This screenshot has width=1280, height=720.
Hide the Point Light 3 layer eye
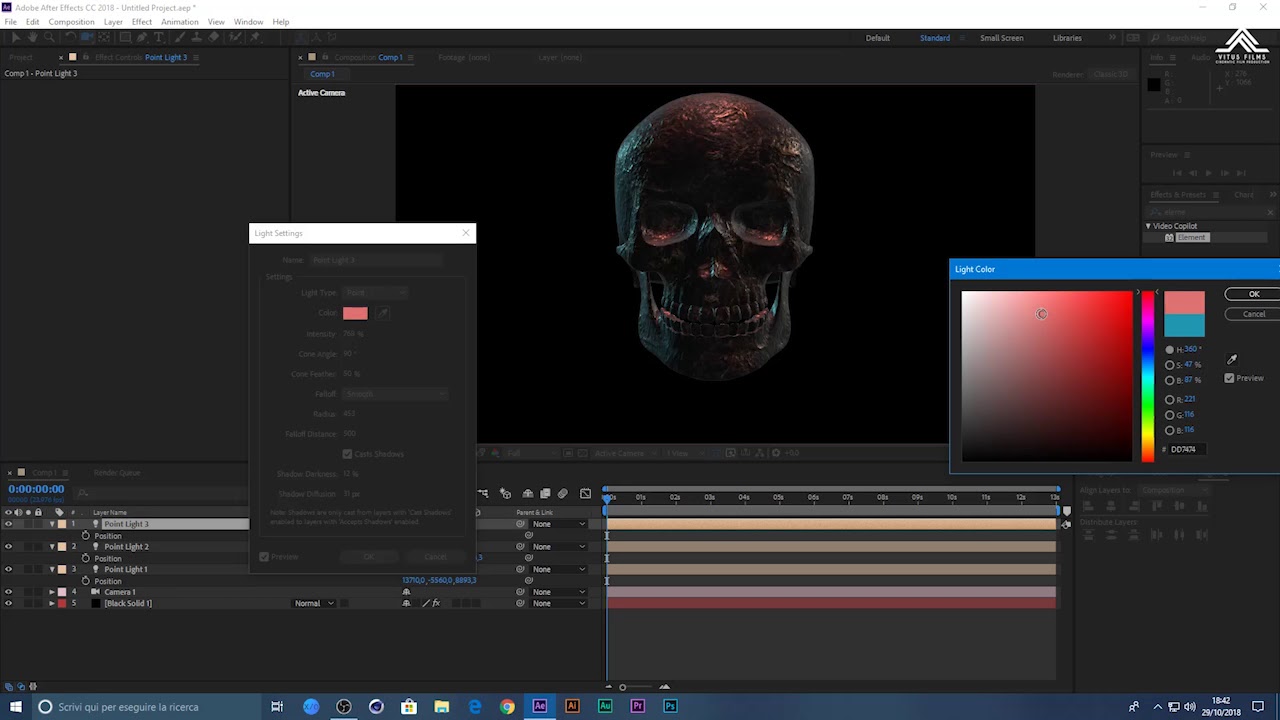click(9, 524)
